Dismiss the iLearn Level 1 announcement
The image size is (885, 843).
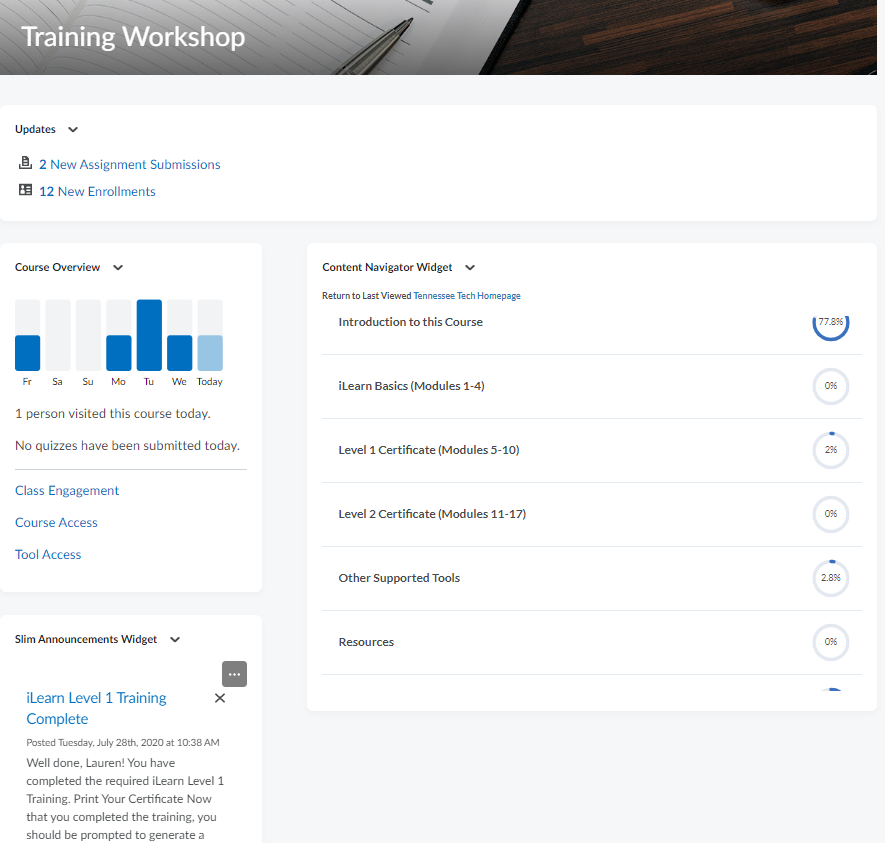(x=220, y=698)
